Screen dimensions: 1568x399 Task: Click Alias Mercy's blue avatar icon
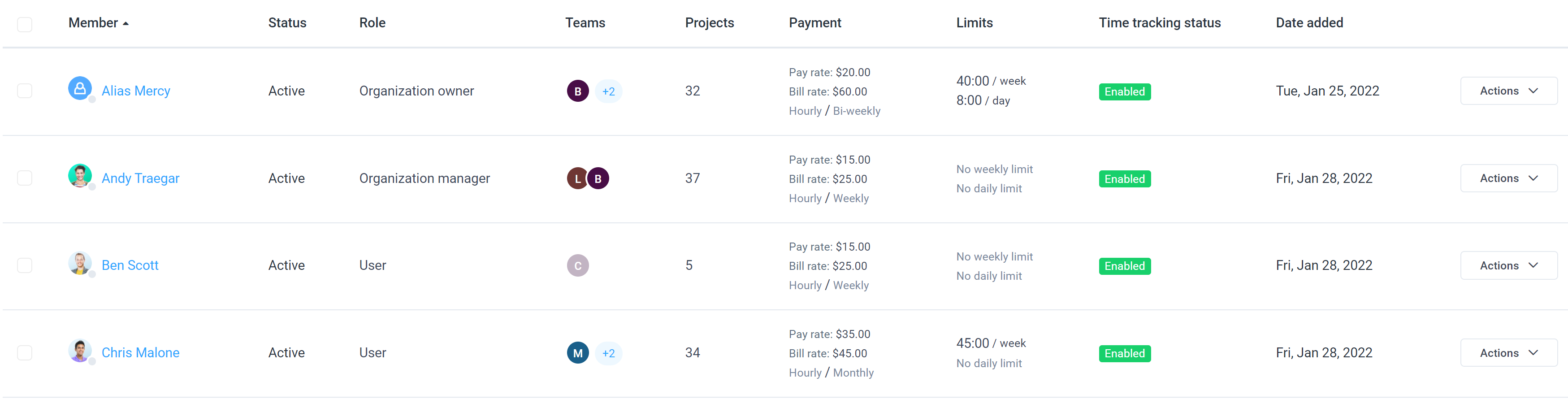[x=80, y=89]
